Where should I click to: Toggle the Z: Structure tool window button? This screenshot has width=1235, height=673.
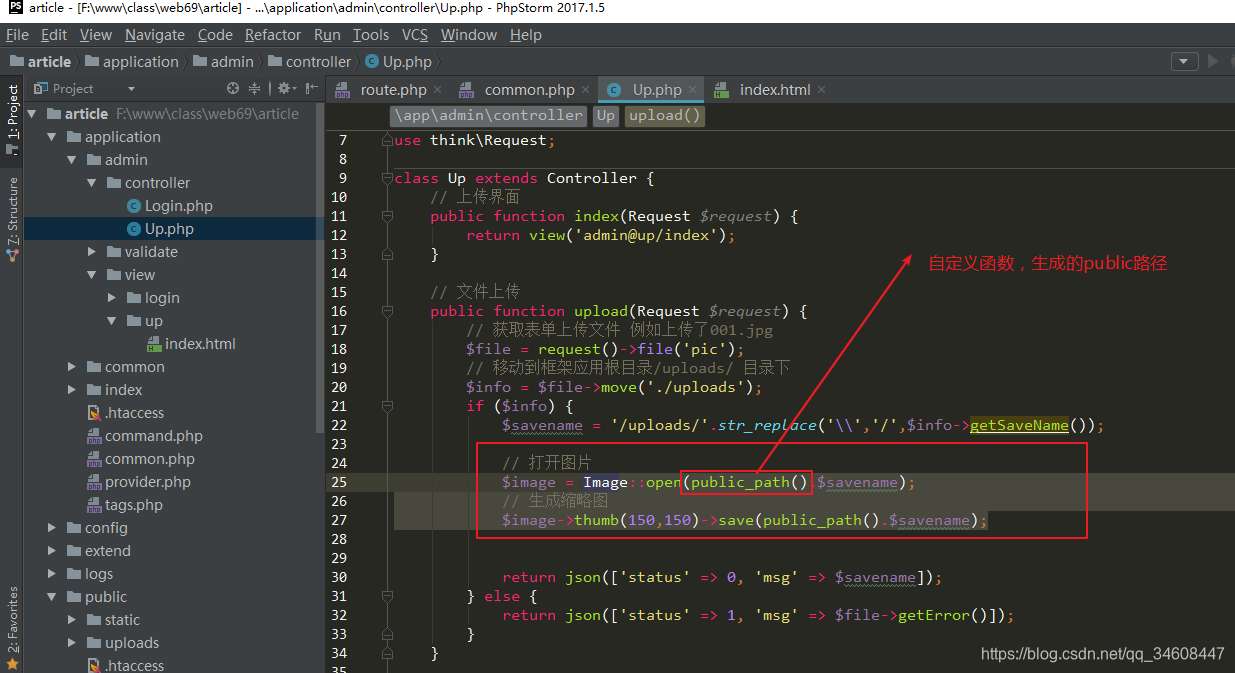tap(12, 218)
